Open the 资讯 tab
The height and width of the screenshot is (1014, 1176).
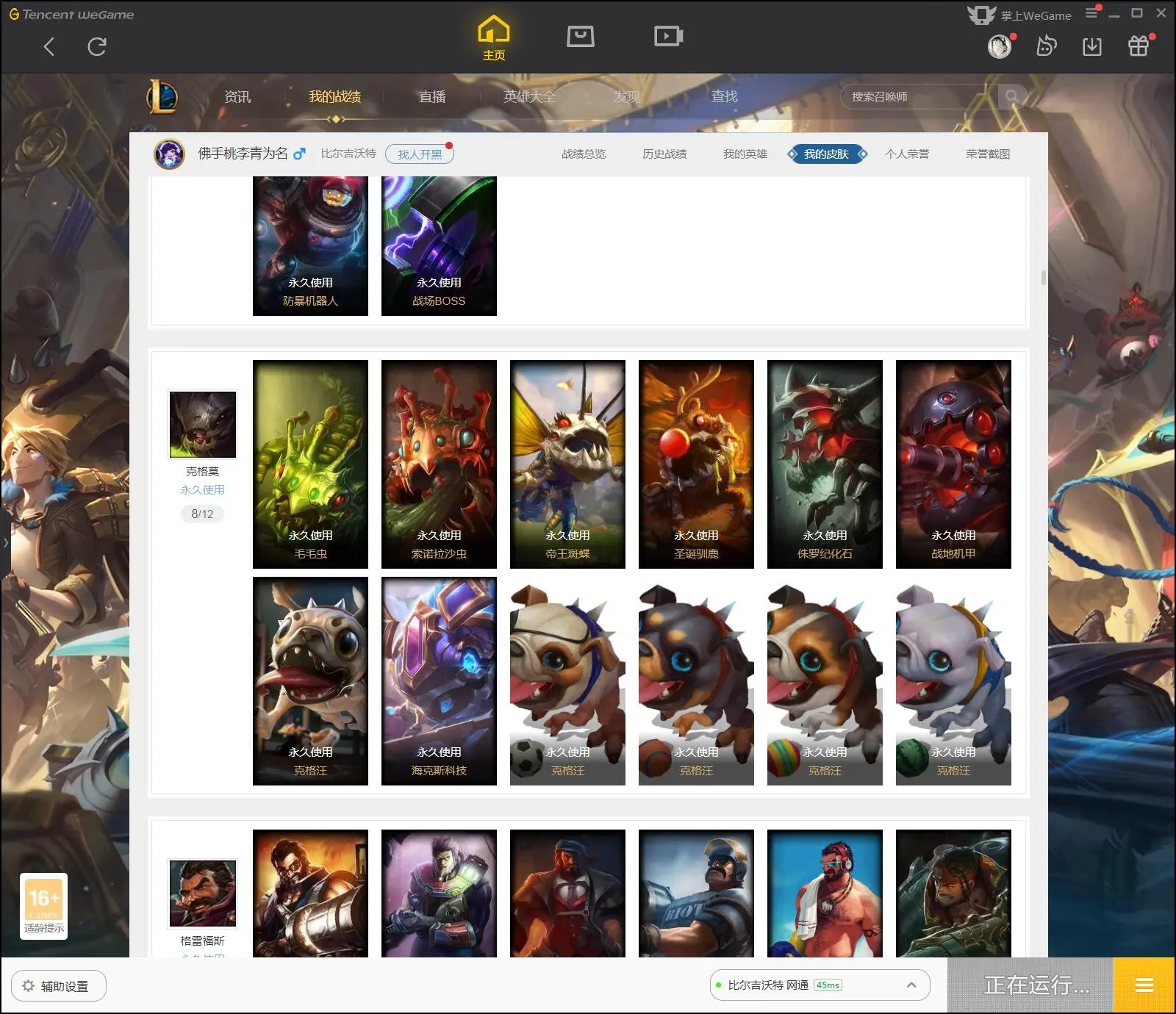pos(237,96)
